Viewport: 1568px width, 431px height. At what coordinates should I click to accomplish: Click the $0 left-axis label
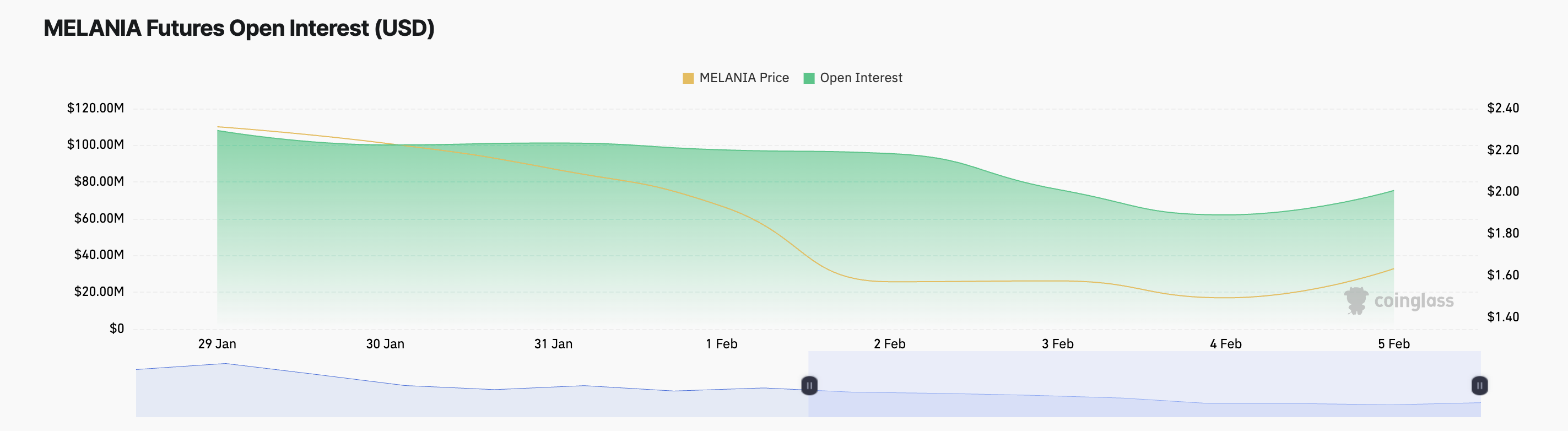[116, 328]
